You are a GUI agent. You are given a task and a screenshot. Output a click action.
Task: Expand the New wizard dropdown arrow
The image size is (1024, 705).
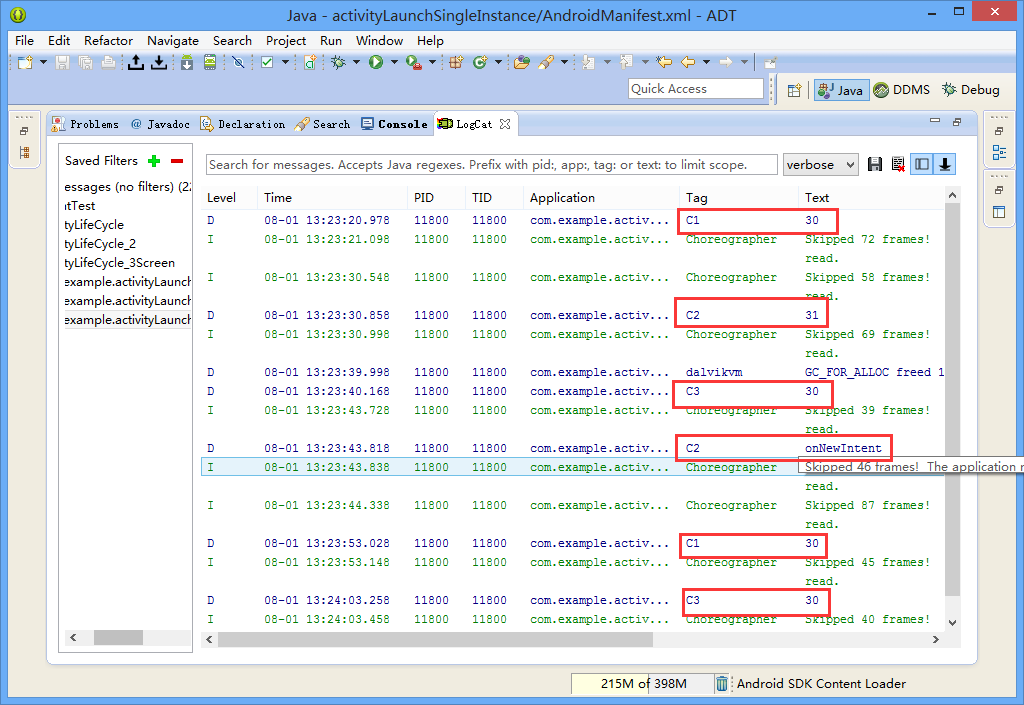tap(43, 63)
